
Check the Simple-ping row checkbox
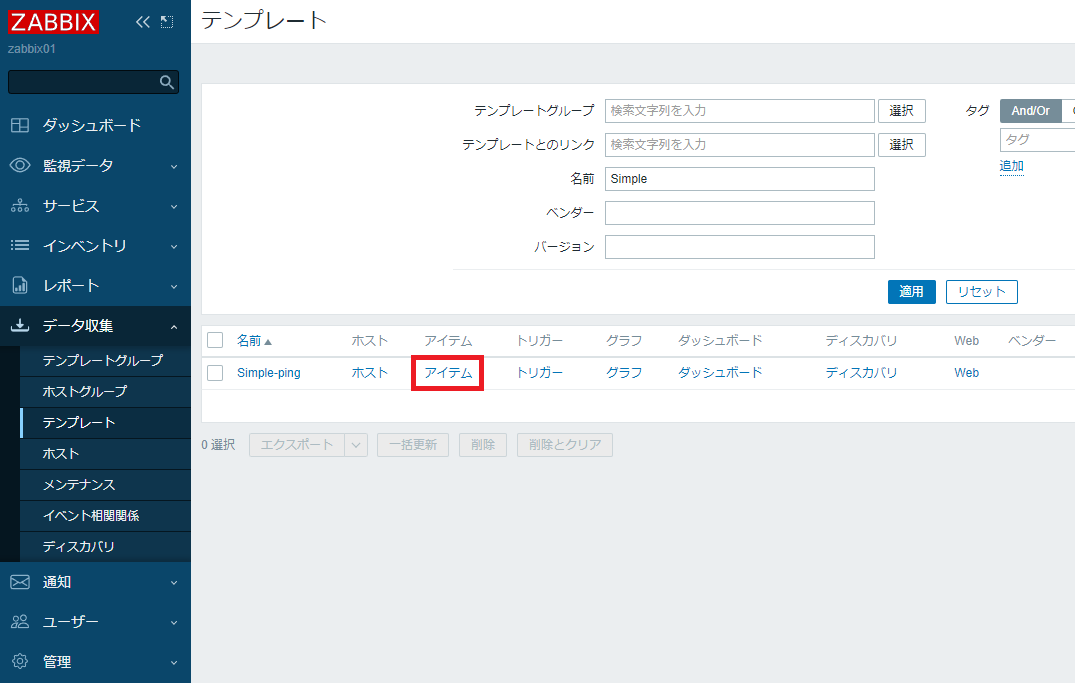(215, 372)
